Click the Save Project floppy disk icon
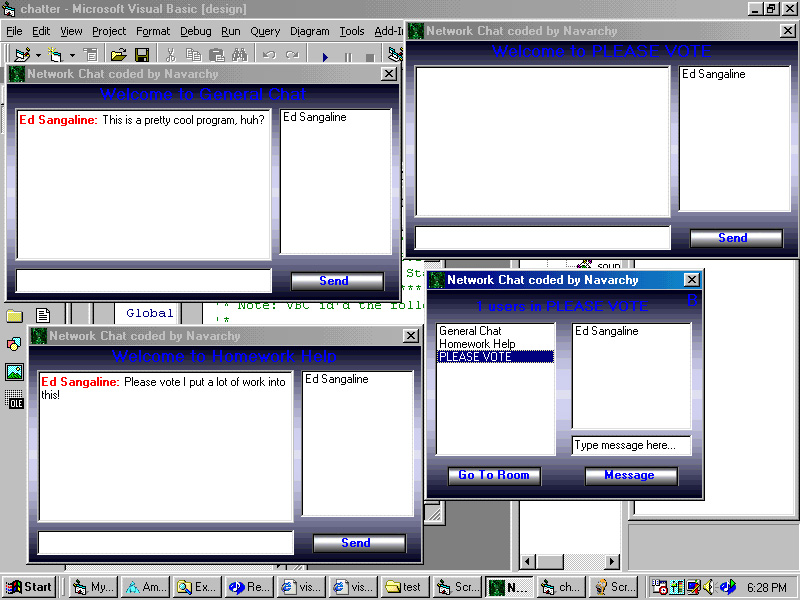 (x=142, y=55)
